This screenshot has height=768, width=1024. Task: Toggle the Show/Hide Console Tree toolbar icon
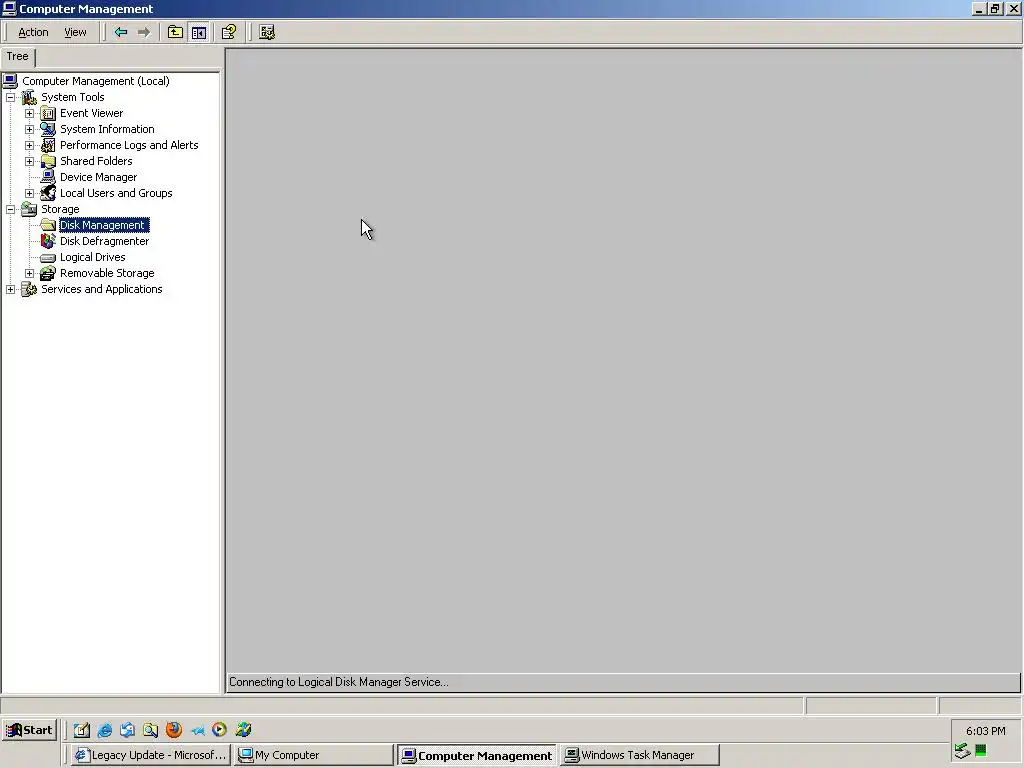(199, 32)
